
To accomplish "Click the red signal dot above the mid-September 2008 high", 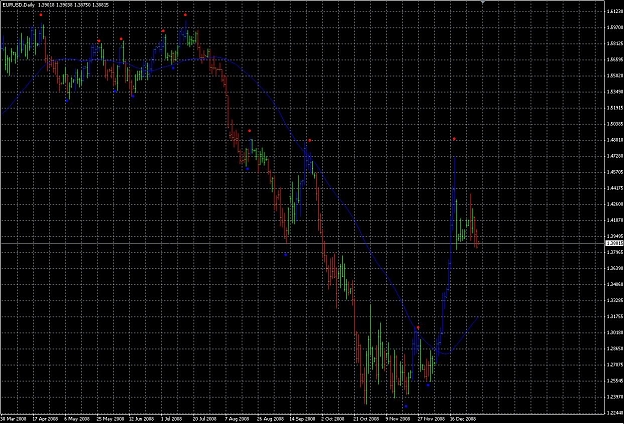I will [x=309, y=140].
